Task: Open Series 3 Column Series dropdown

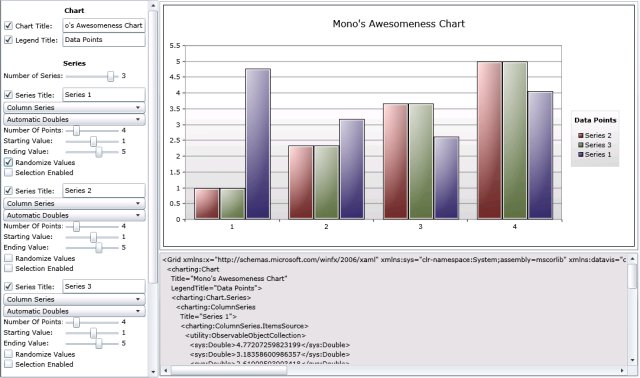Action: click(74, 299)
